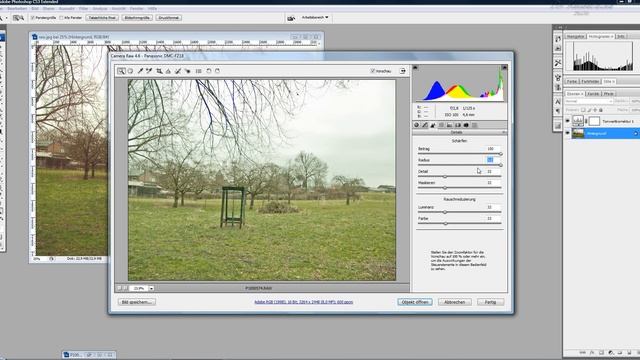This screenshot has height=360, width=640.
Task: Select the Hintergrund layer thumbnail
Action: pos(578,133)
